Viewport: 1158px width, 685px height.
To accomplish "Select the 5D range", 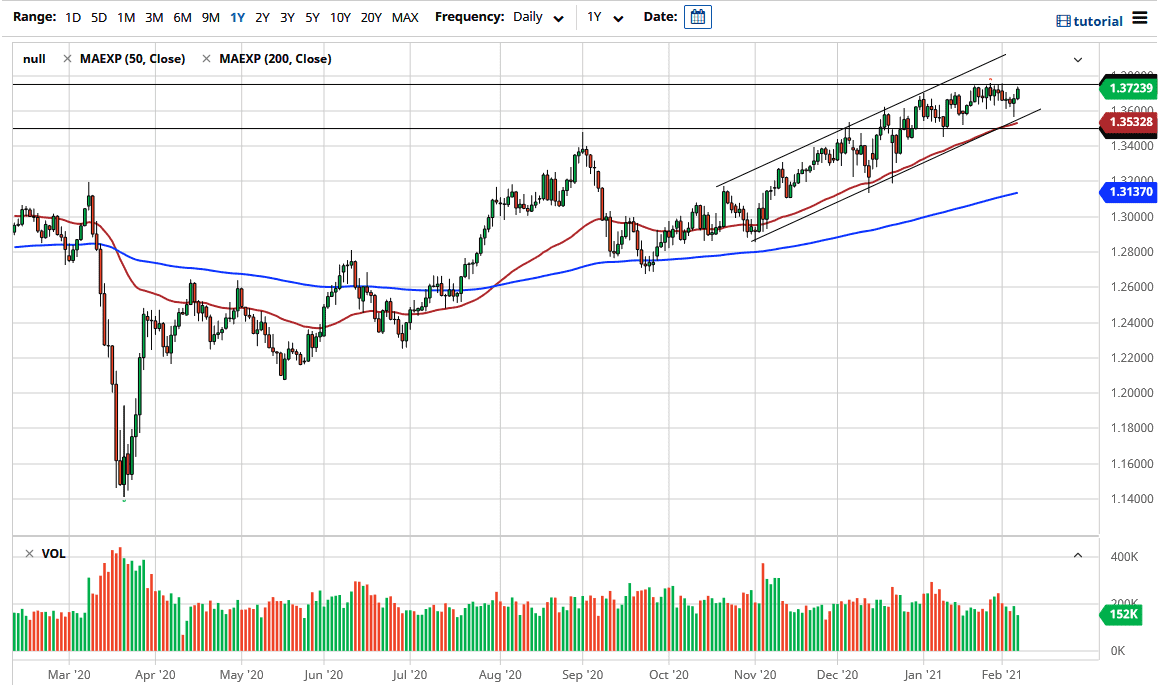I will (99, 17).
